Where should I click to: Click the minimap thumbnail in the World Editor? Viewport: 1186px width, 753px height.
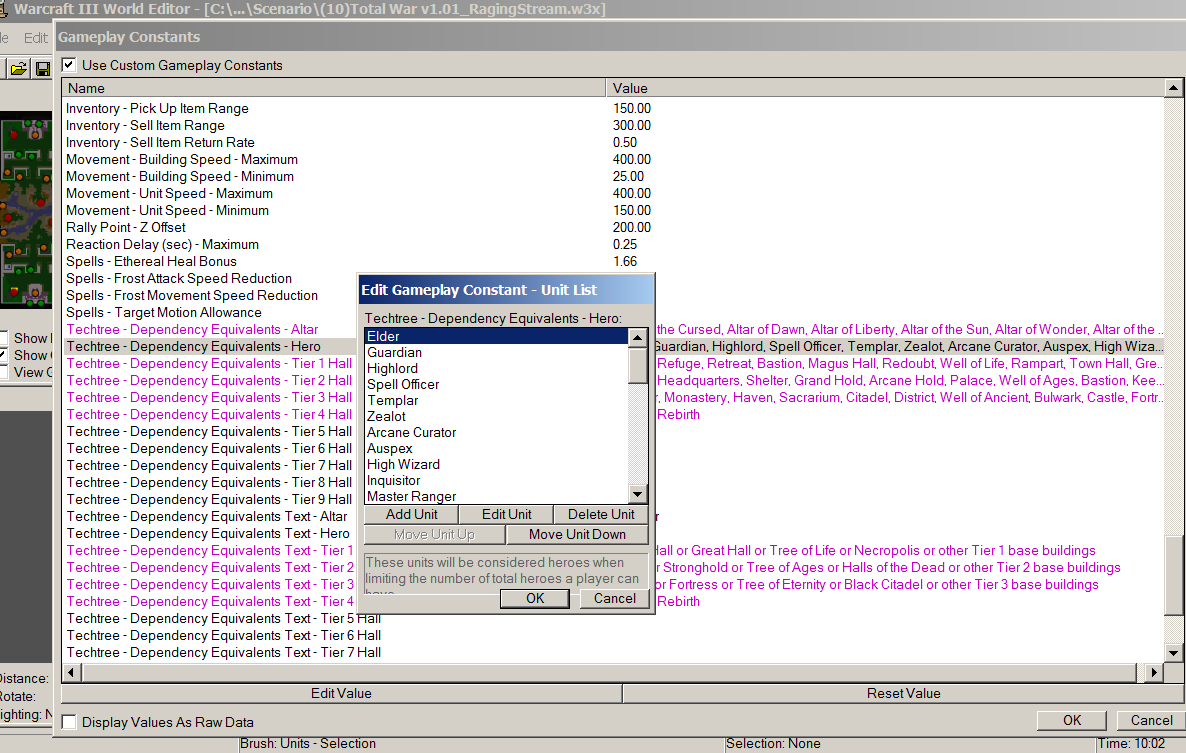tap(26, 209)
